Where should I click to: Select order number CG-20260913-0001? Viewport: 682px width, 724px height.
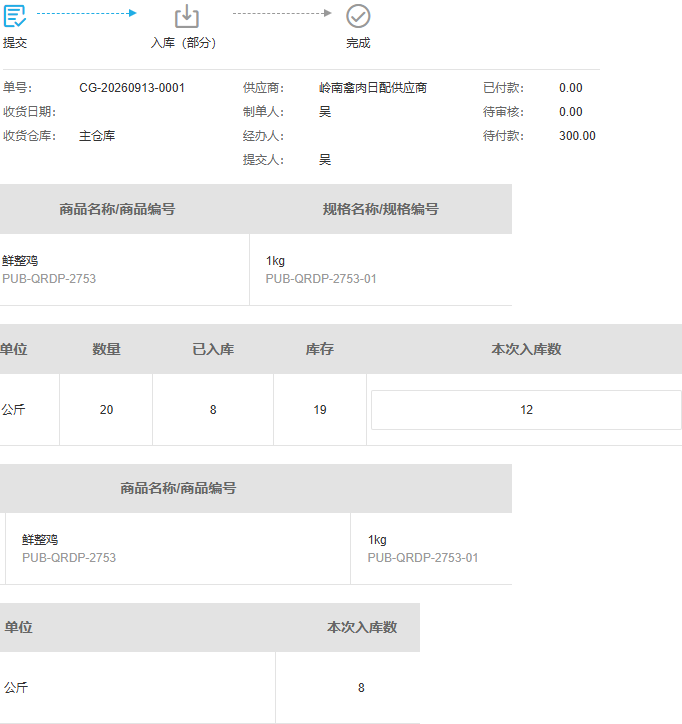pyautogui.click(x=132, y=88)
